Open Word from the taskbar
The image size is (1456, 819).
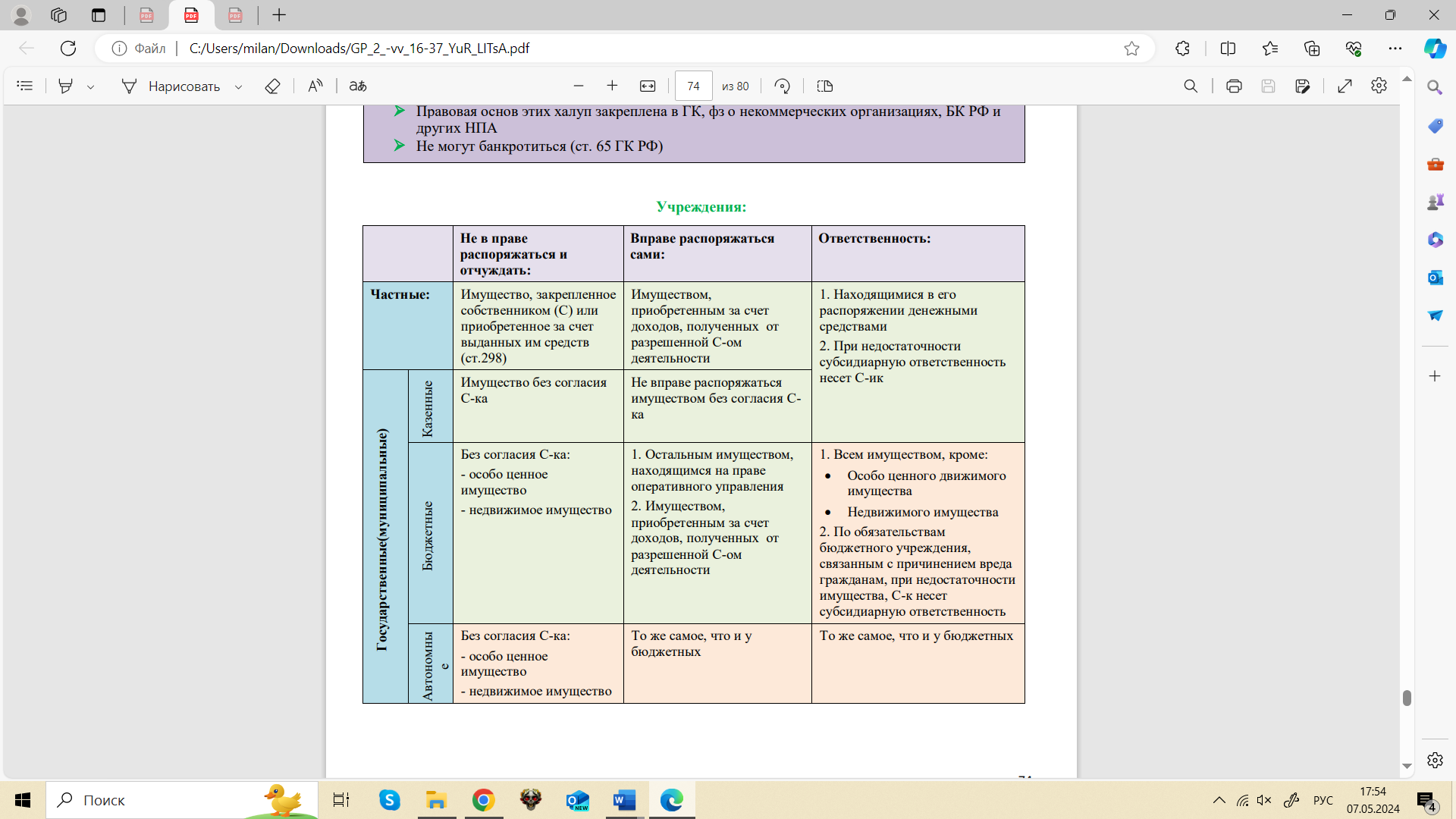coord(624,800)
